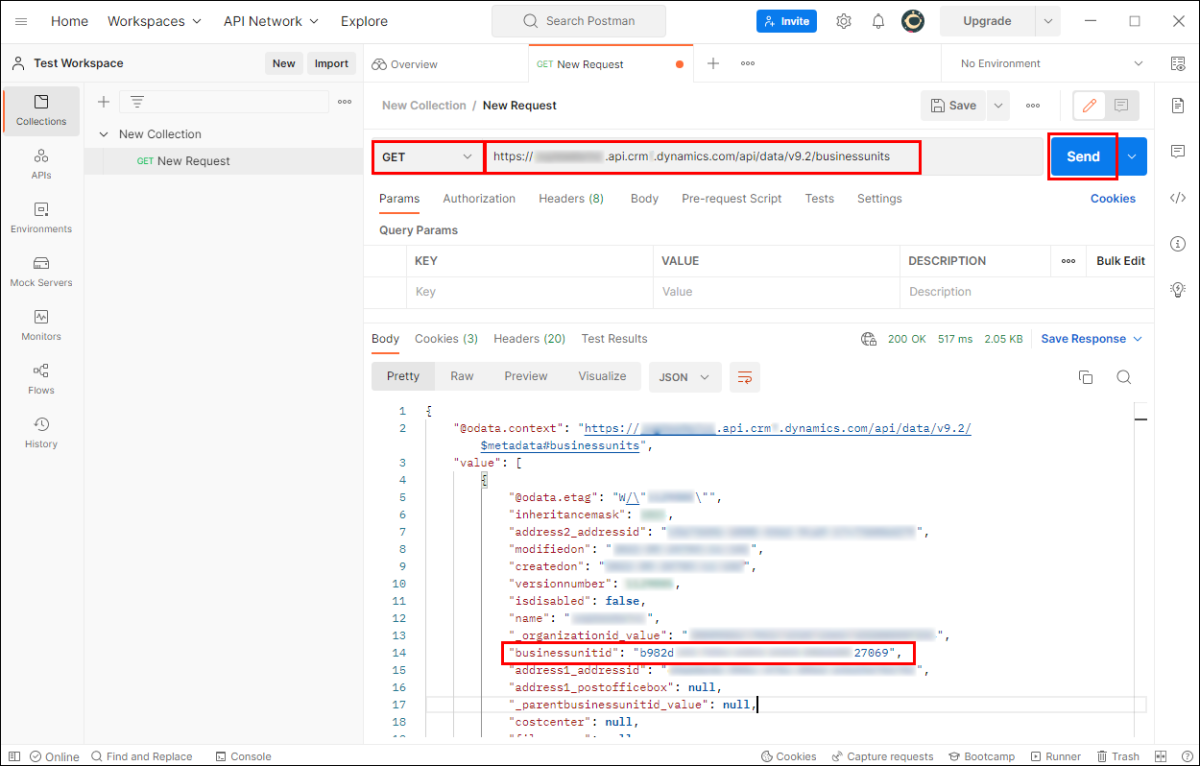The image size is (1200, 766).
Task: Open Flows in the sidebar
Action: (x=41, y=379)
